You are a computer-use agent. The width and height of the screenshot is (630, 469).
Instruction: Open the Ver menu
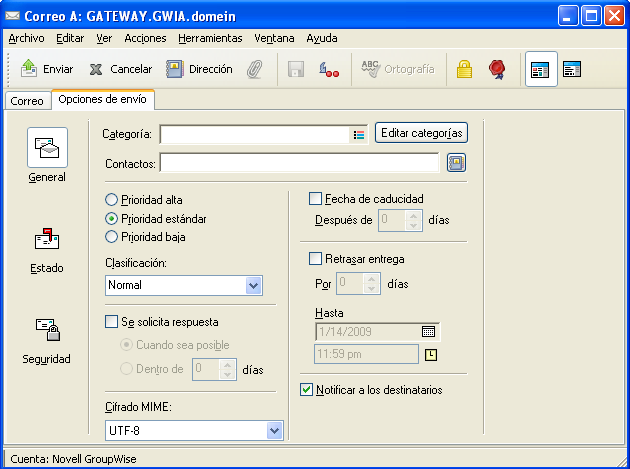pos(104,38)
